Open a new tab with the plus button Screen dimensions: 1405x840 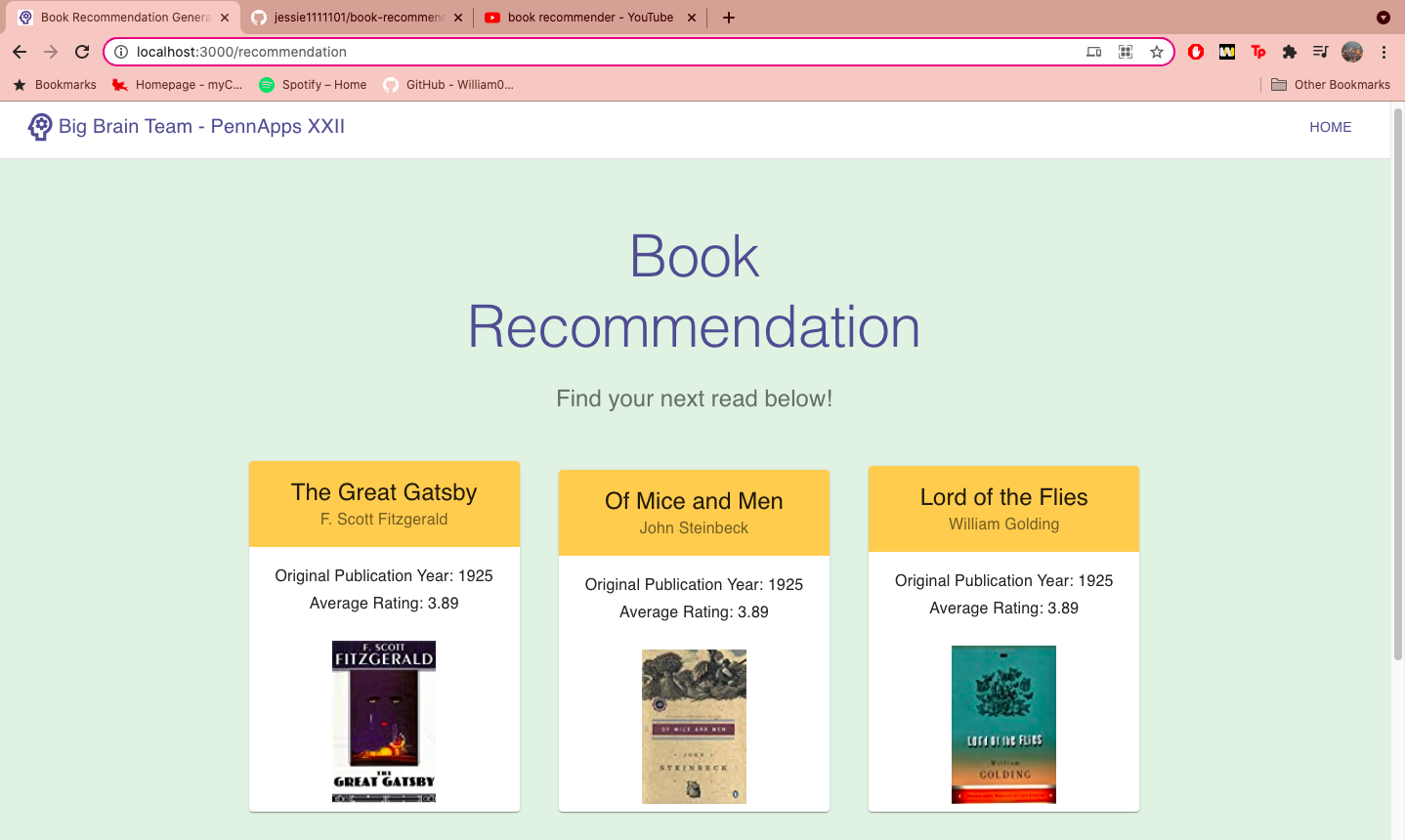(x=729, y=18)
